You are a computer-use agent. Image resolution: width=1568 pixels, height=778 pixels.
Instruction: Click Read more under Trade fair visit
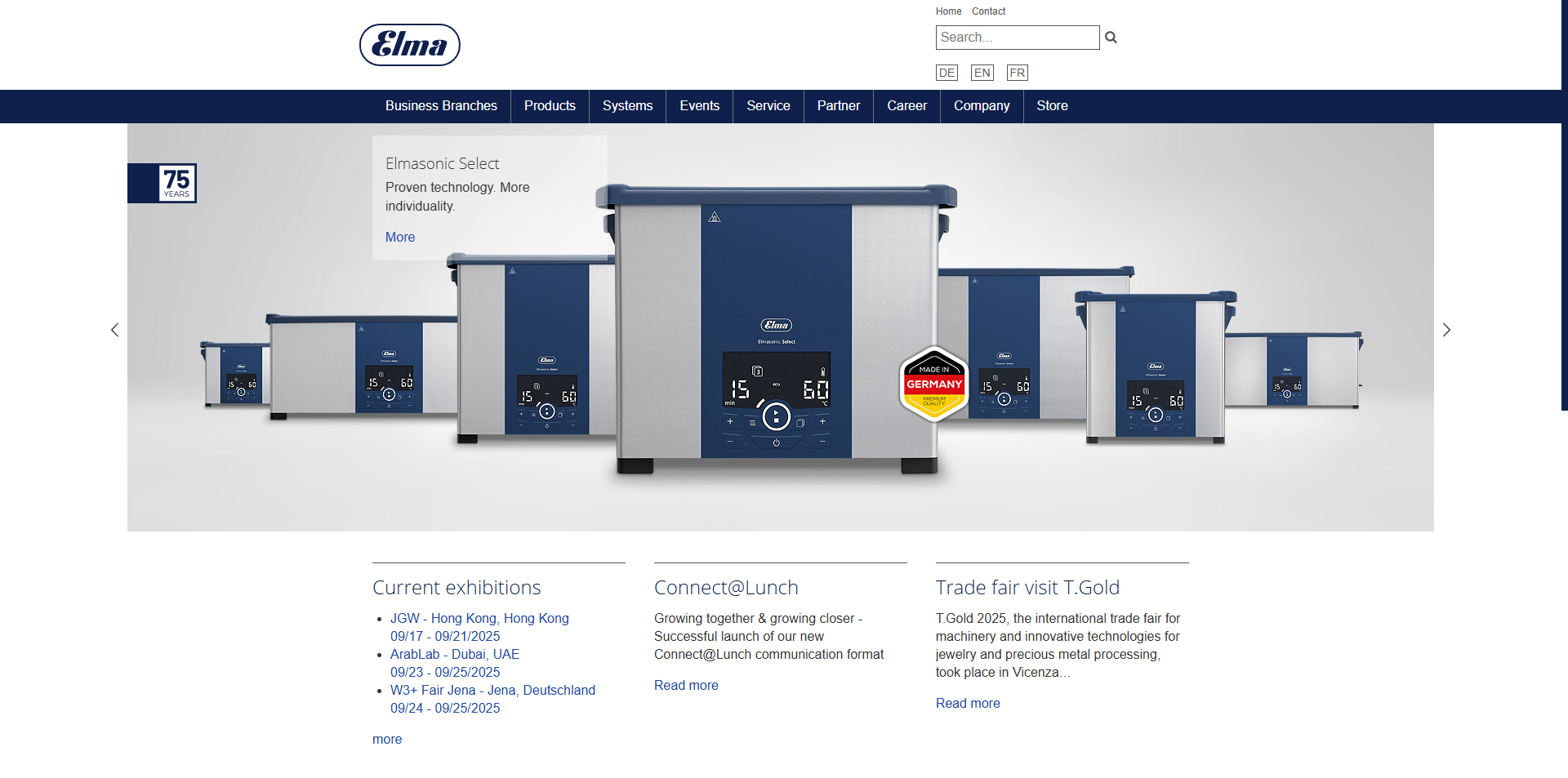pyautogui.click(x=968, y=703)
